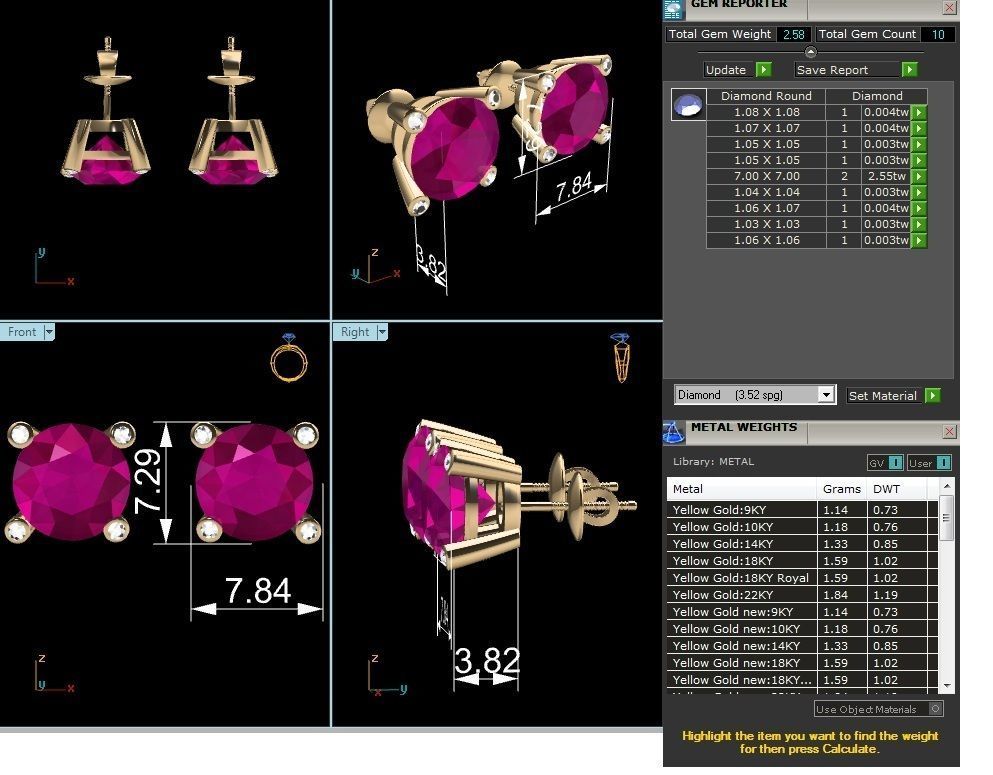Click the Total Gem Count value field
Image resolution: width=993 pixels, height=775 pixels.
(x=938, y=35)
